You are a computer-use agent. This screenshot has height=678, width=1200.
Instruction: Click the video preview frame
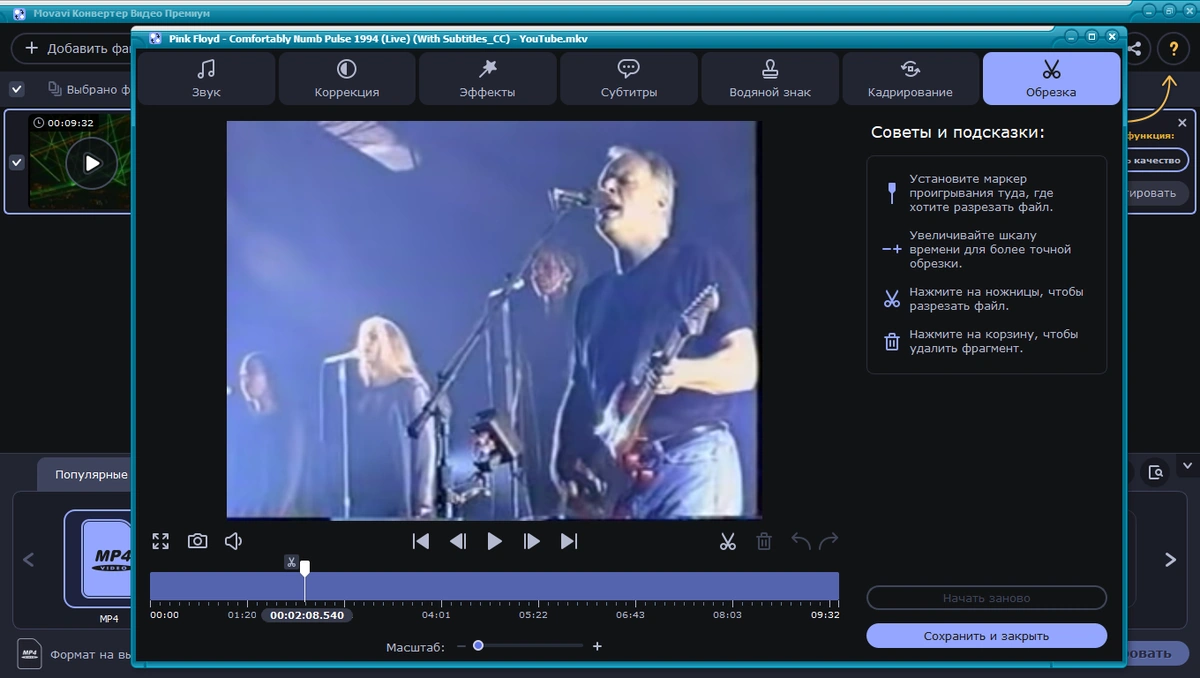494,320
